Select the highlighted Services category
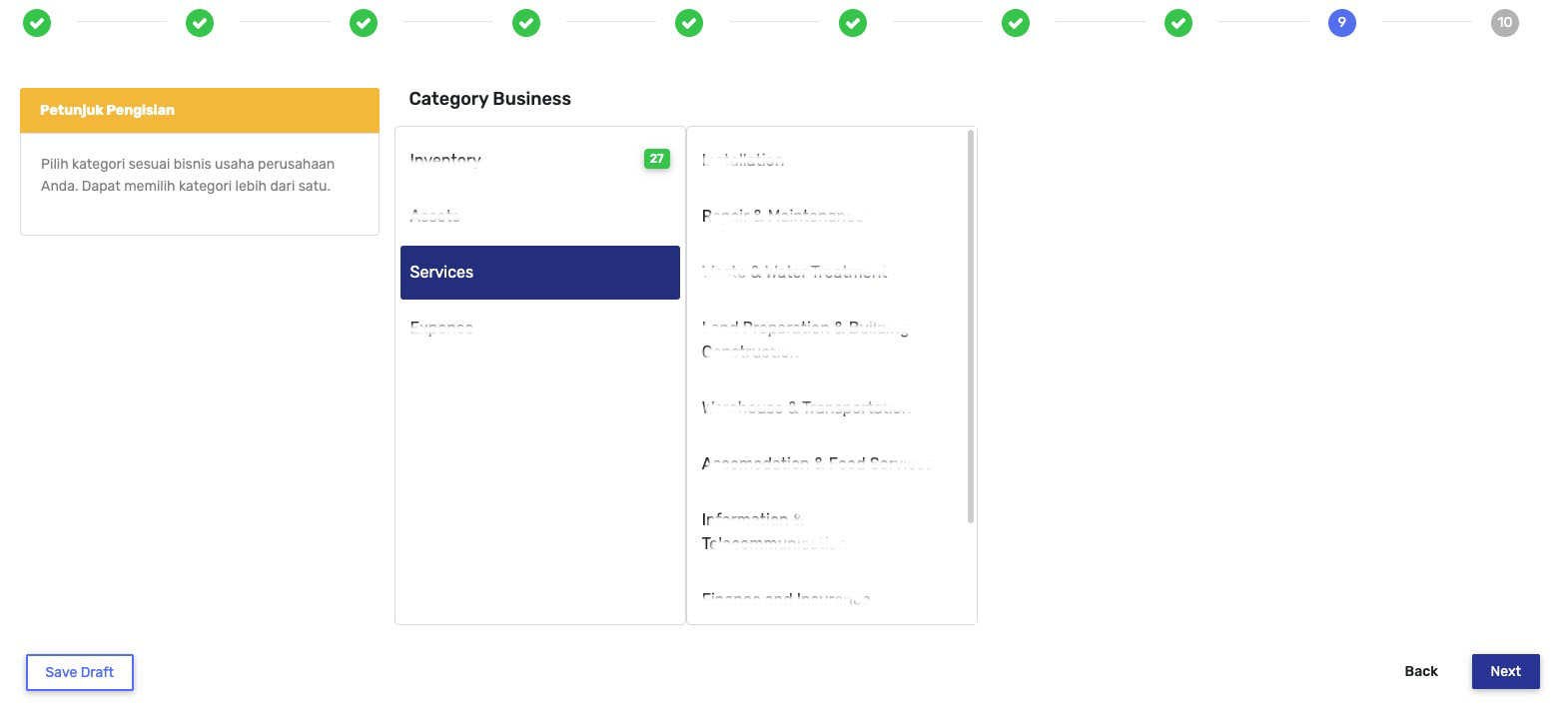 coord(540,273)
